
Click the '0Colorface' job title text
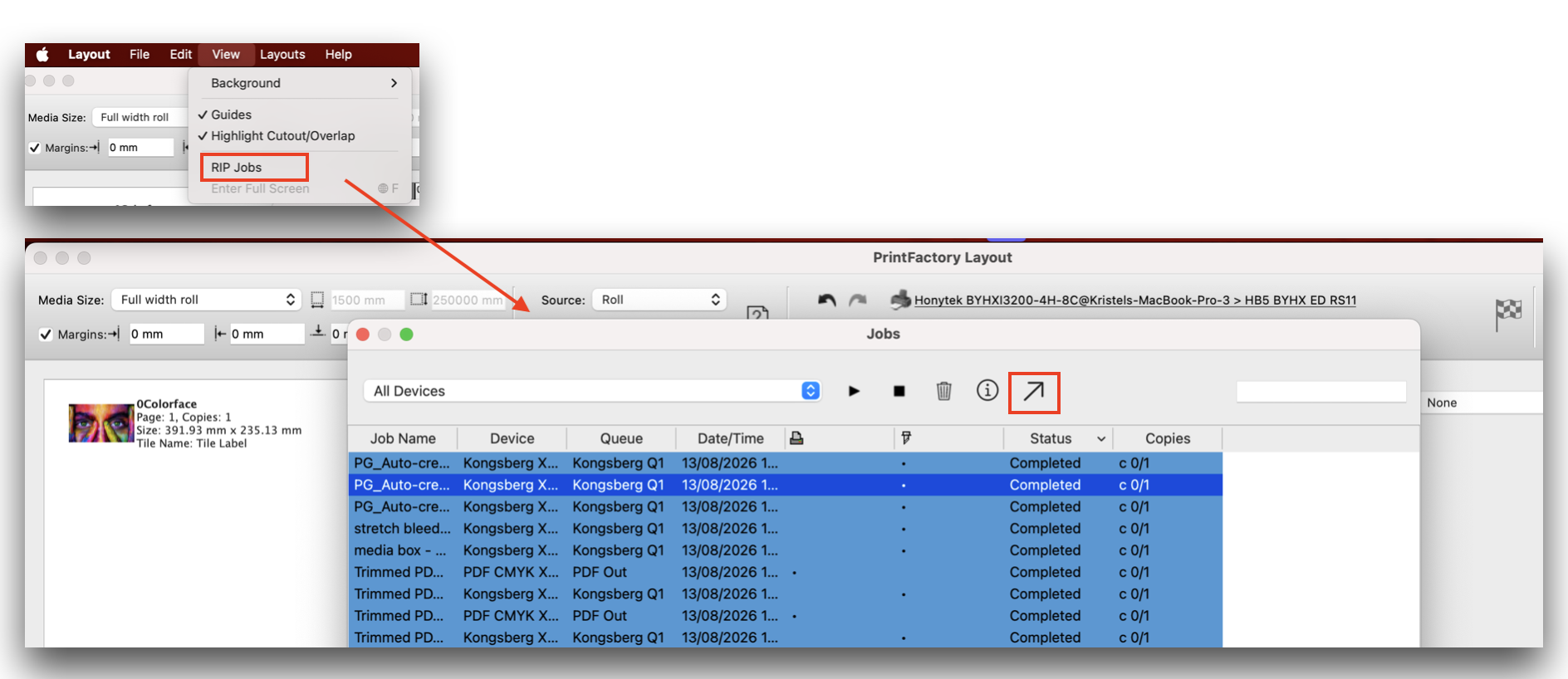(x=167, y=404)
